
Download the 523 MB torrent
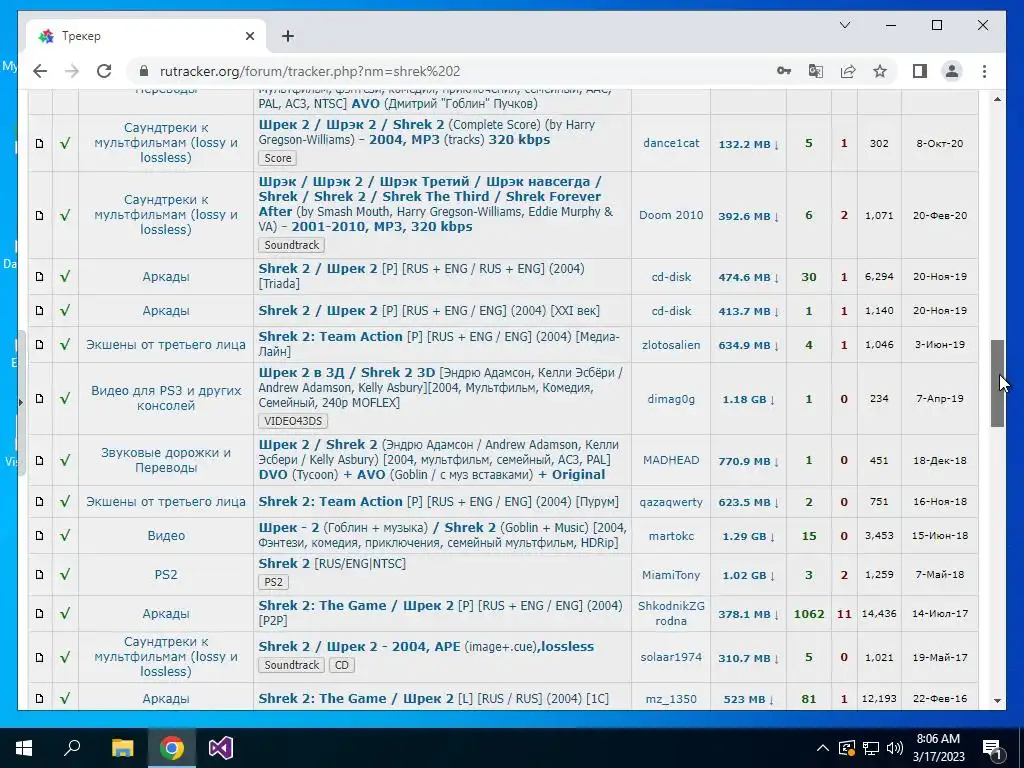[748, 699]
